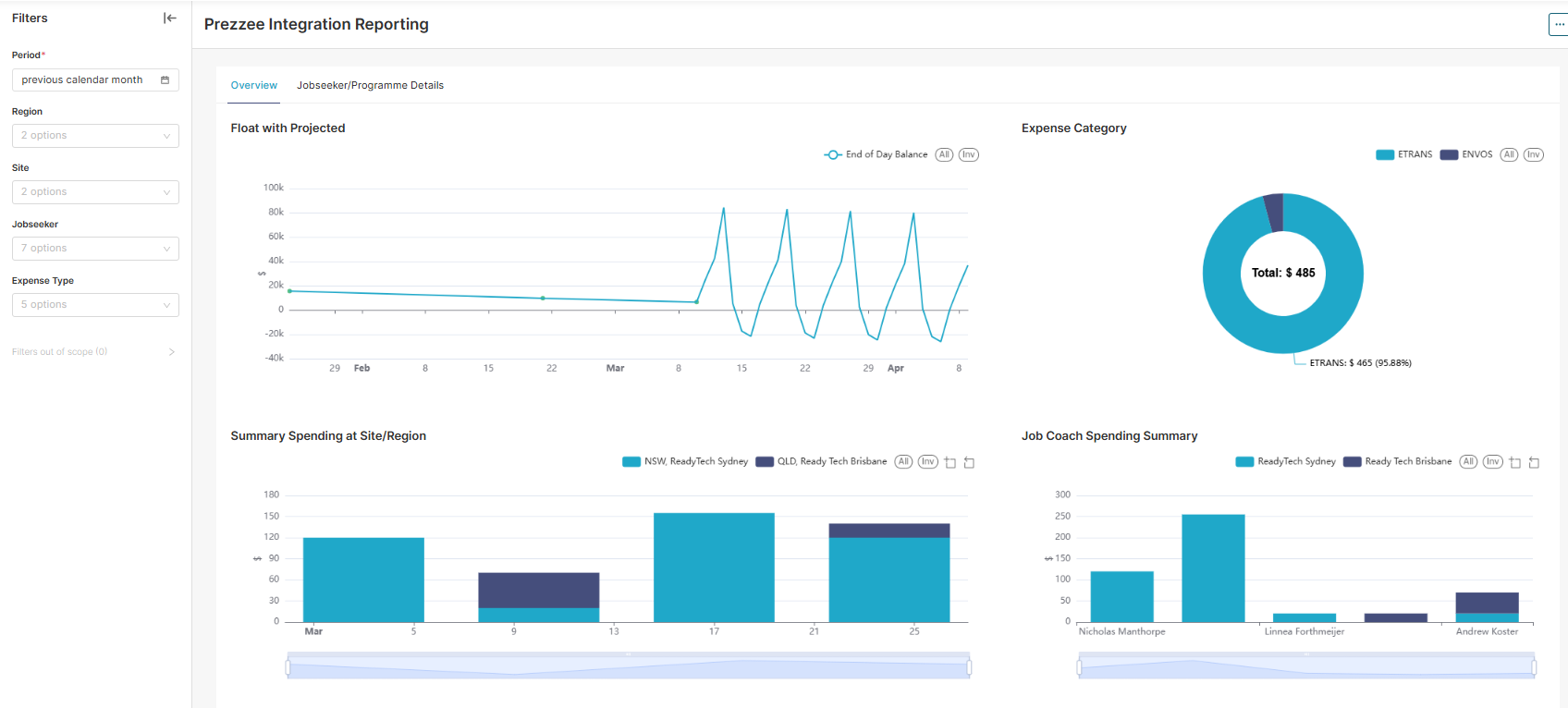Invert legend selection in Expense Category
The height and width of the screenshot is (708, 1568).
click(x=1534, y=154)
